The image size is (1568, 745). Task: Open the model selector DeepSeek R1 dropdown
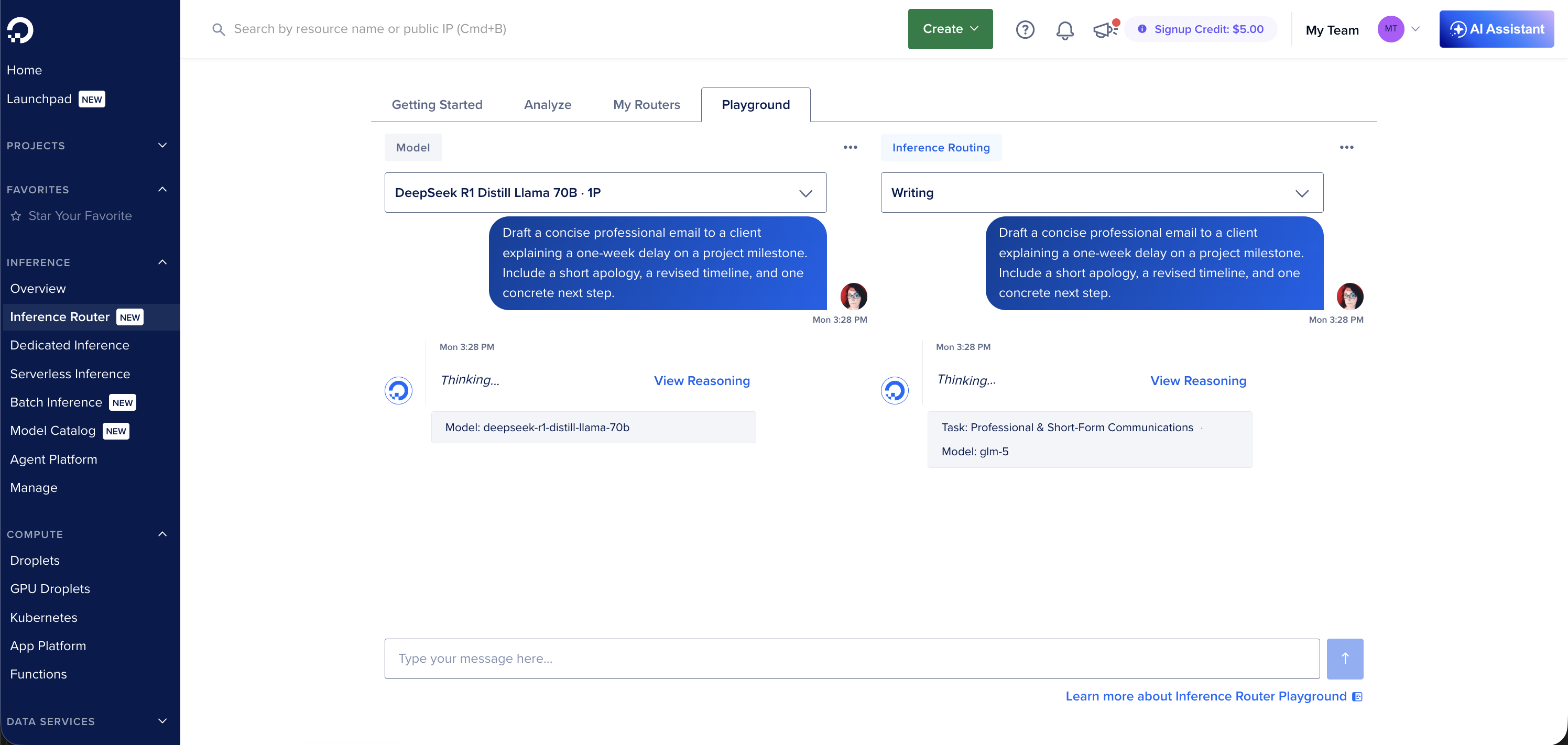pyautogui.click(x=605, y=192)
